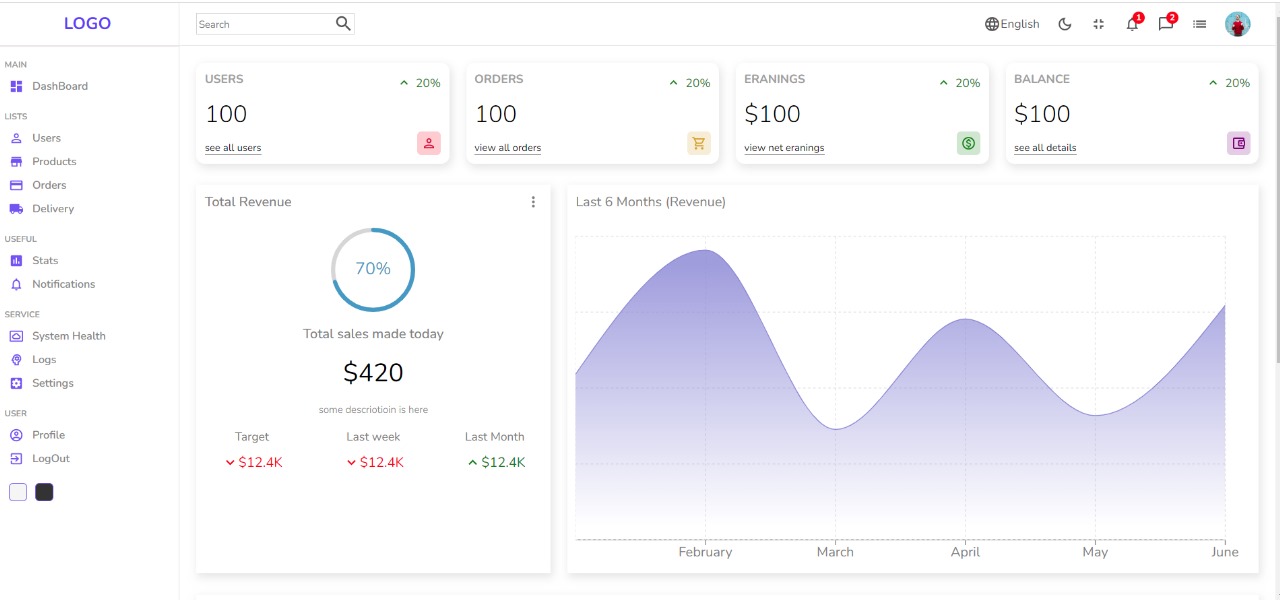Open Logs in the sidebar
The width and height of the screenshot is (1280, 600).
[x=44, y=360]
